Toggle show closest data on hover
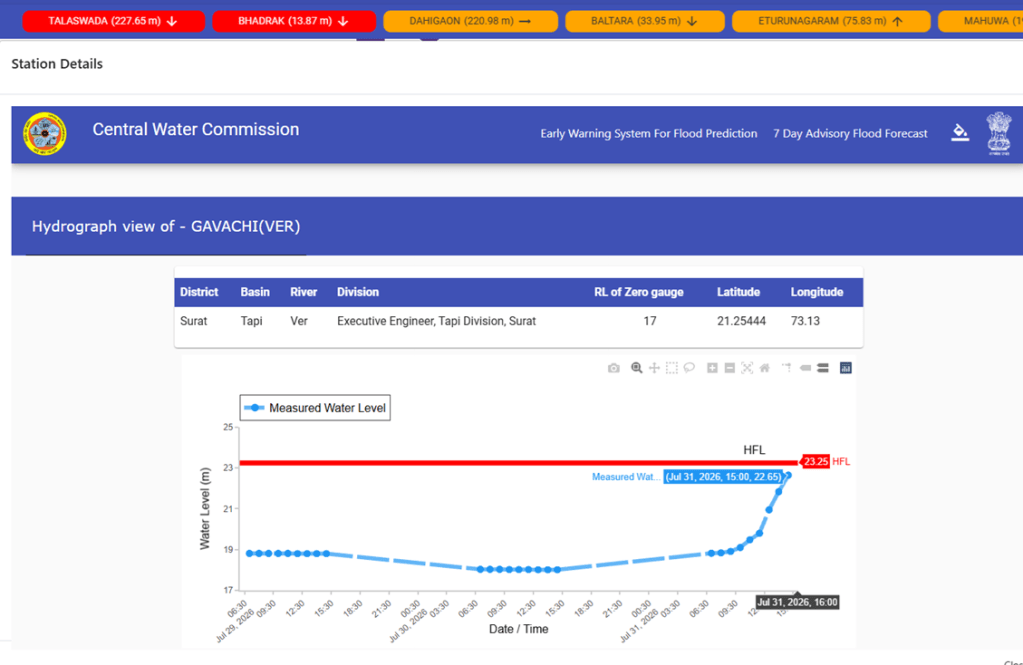Screen dimensions: 1023x665 [x=805, y=368]
